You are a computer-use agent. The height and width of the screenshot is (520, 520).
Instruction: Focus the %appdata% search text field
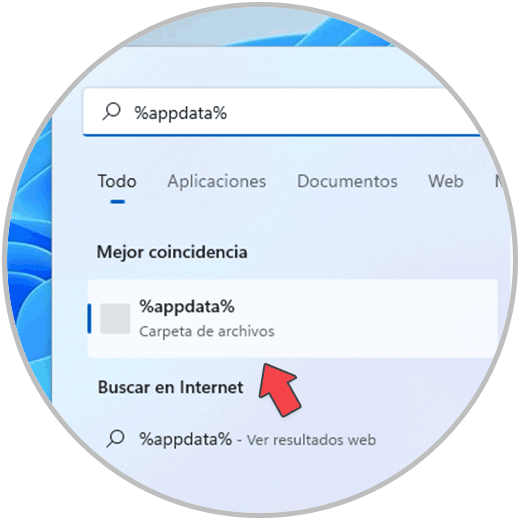[x=283, y=112]
